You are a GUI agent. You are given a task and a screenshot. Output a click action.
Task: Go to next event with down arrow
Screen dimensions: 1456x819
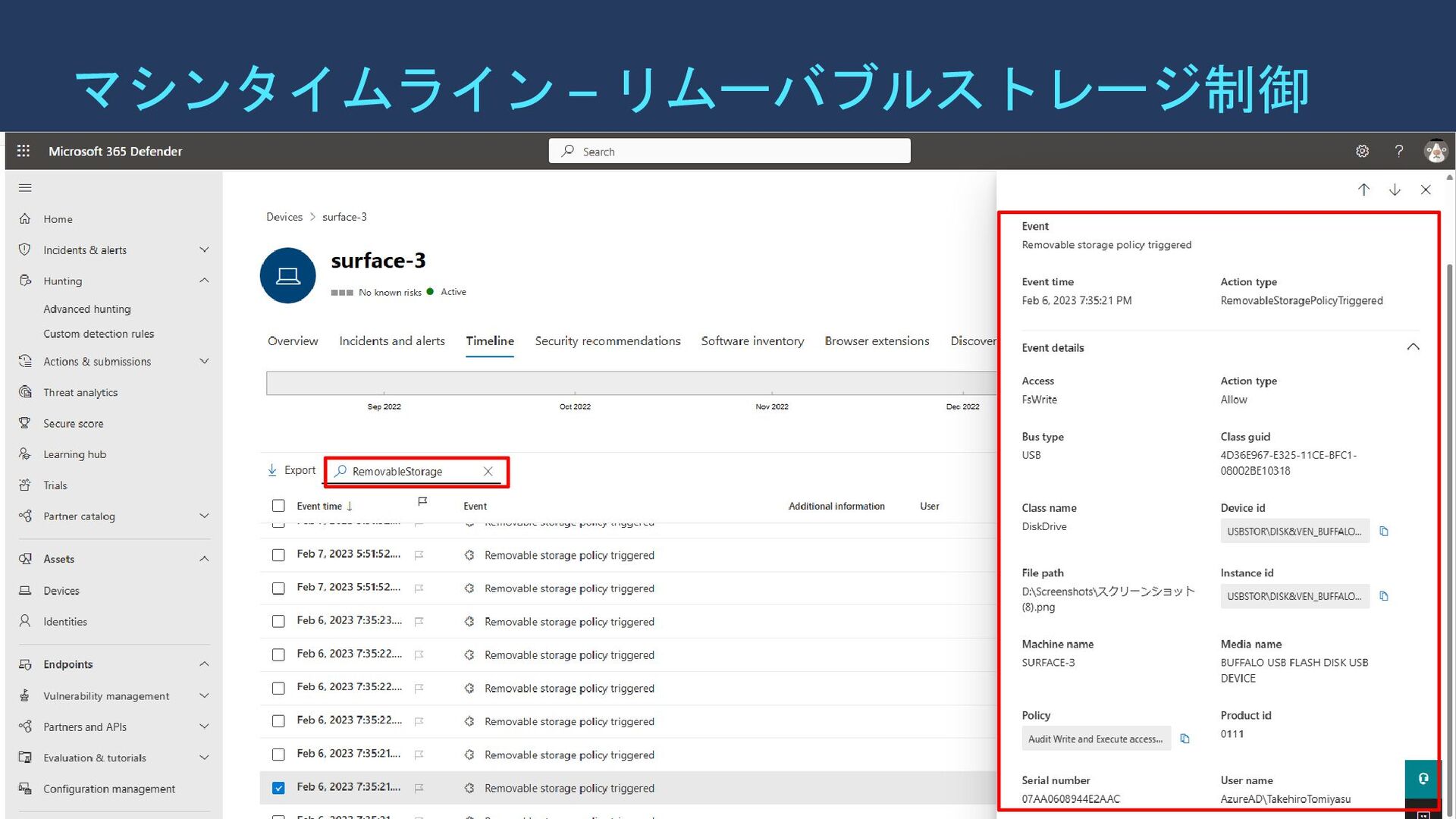(x=1395, y=190)
